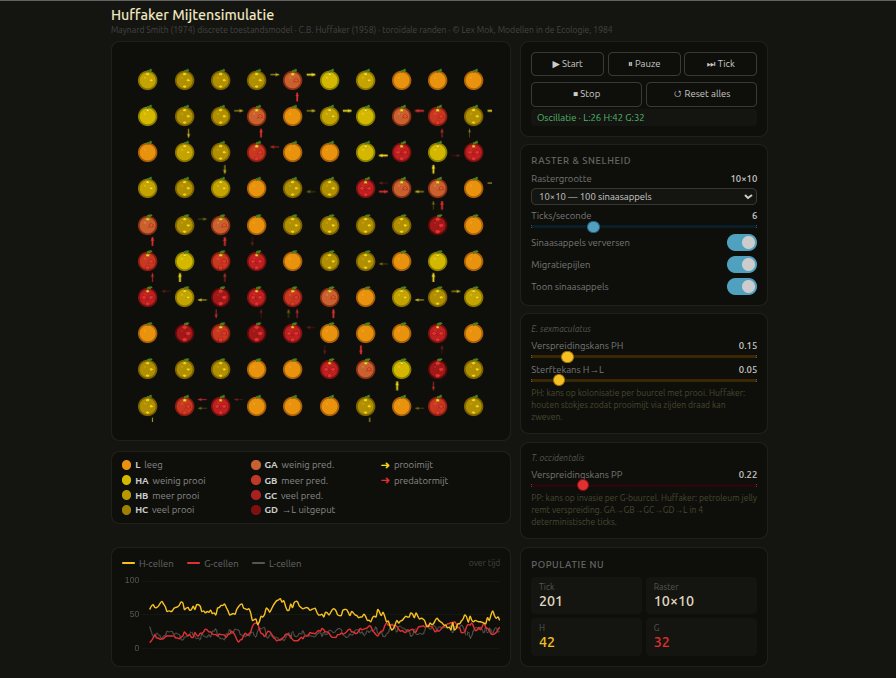Switch off Toon sinaasappels toggle
The height and width of the screenshot is (678, 896).
pyautogui.click(x=741, y=287)
